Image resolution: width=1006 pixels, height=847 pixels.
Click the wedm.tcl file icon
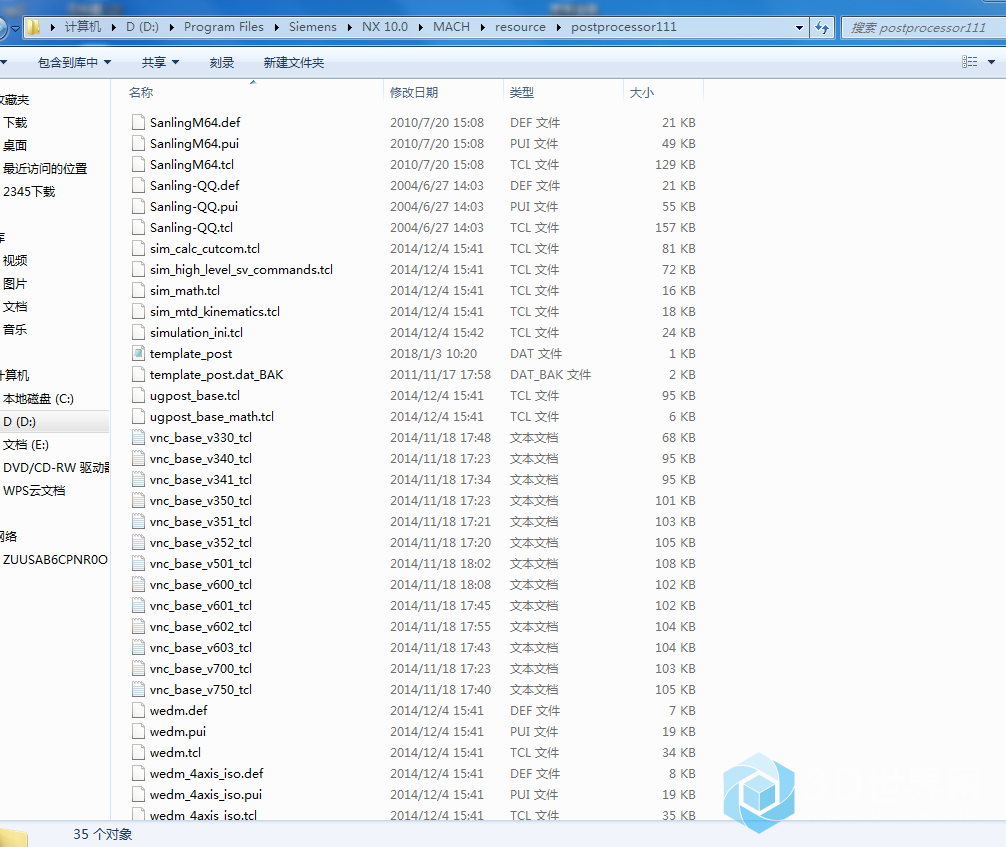point(138,752)
